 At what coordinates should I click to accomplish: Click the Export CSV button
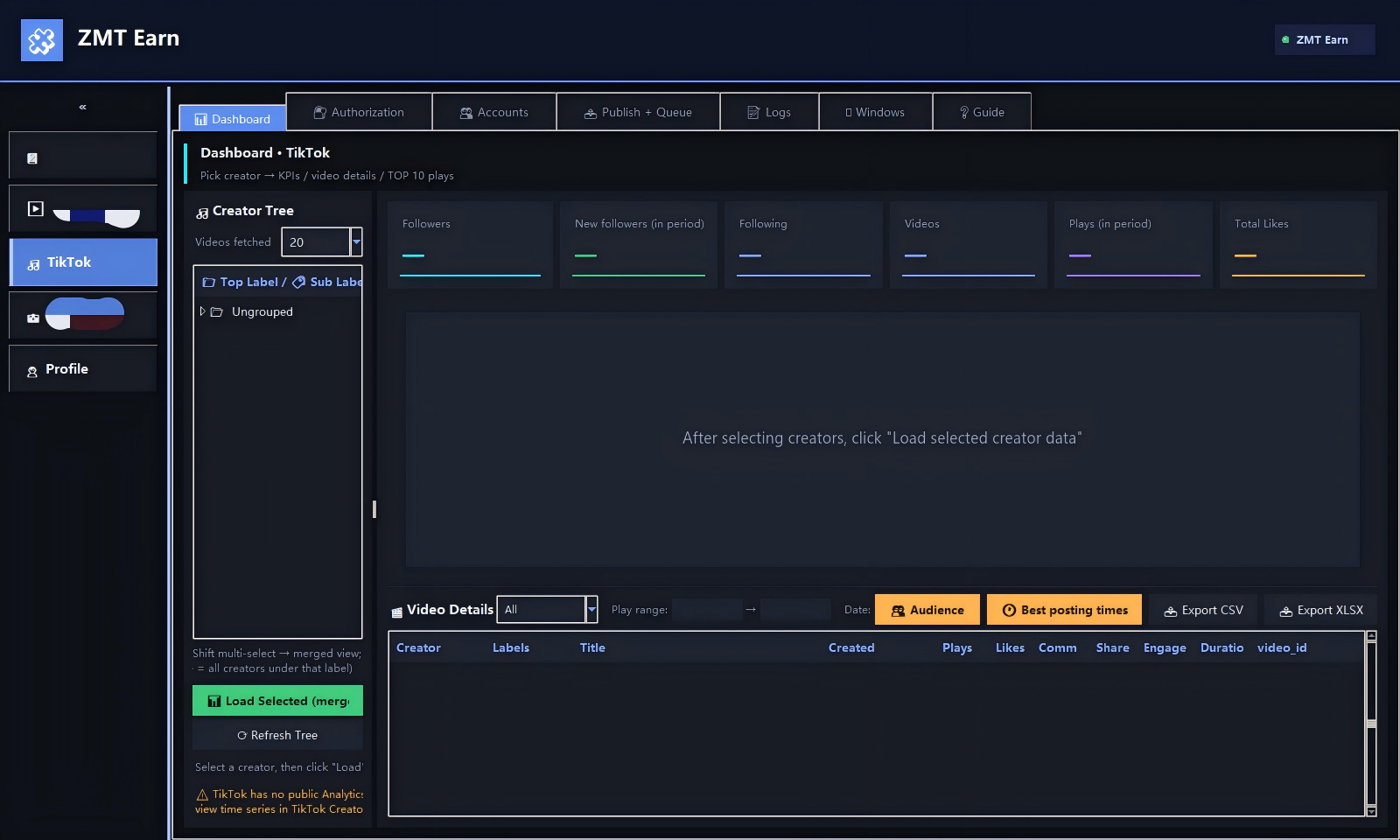click(x=1203, y=610)
